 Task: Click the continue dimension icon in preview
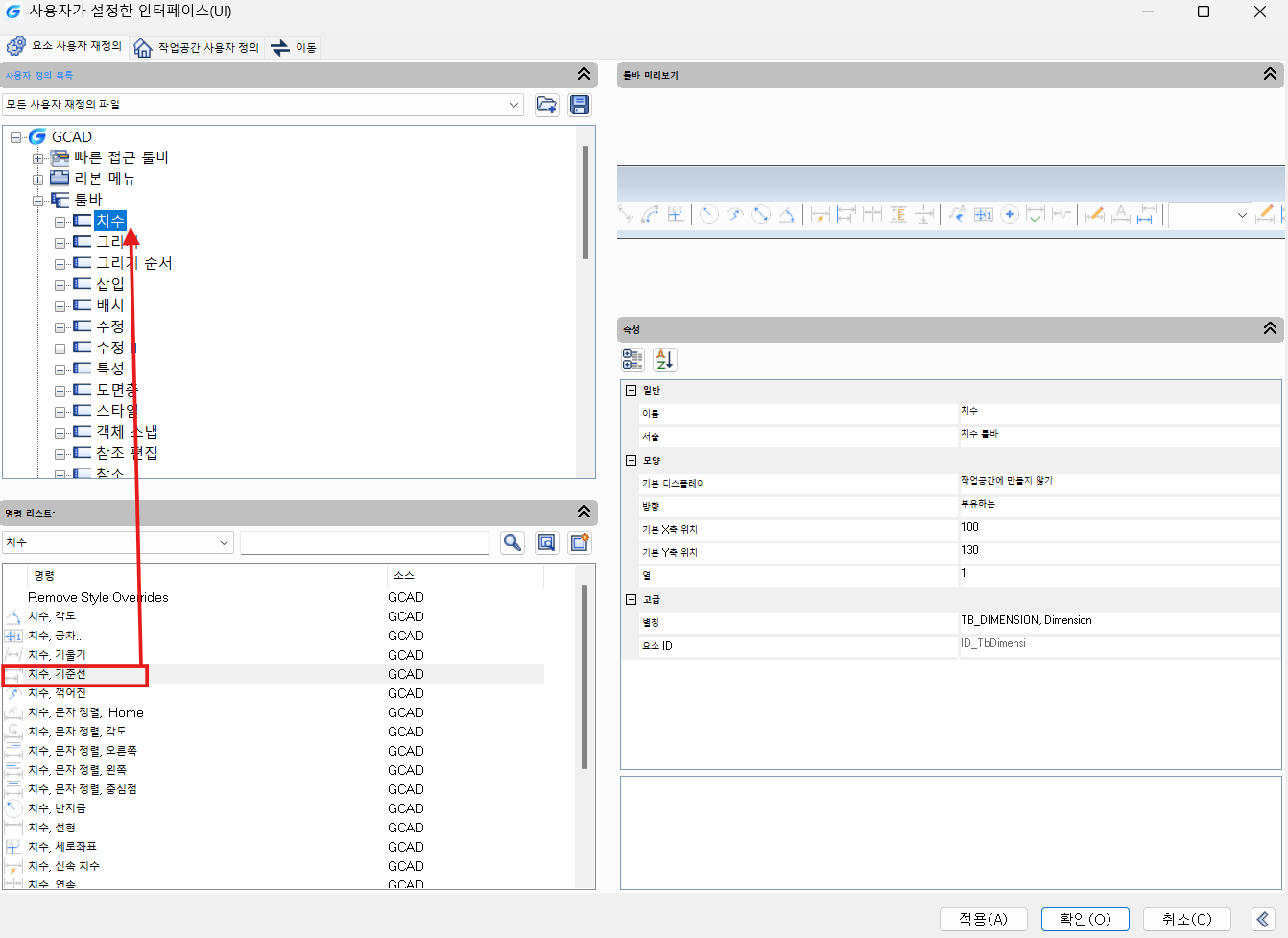click(871, 214)
